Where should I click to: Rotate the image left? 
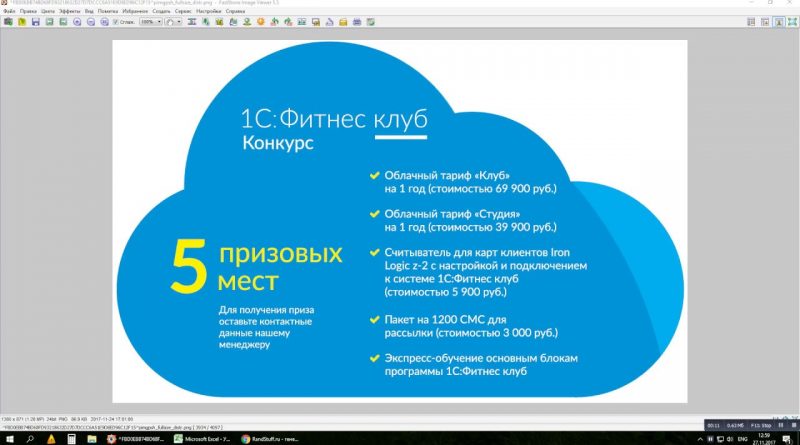(274, 22)
